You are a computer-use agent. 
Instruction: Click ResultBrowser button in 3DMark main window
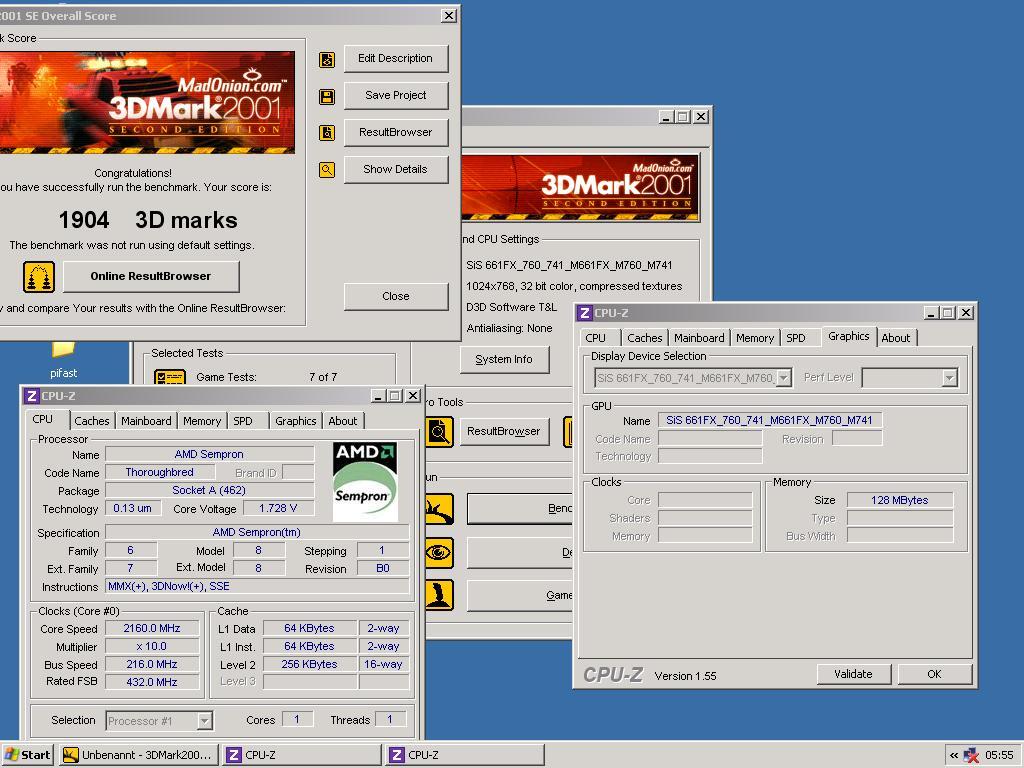tap(504, 431)
